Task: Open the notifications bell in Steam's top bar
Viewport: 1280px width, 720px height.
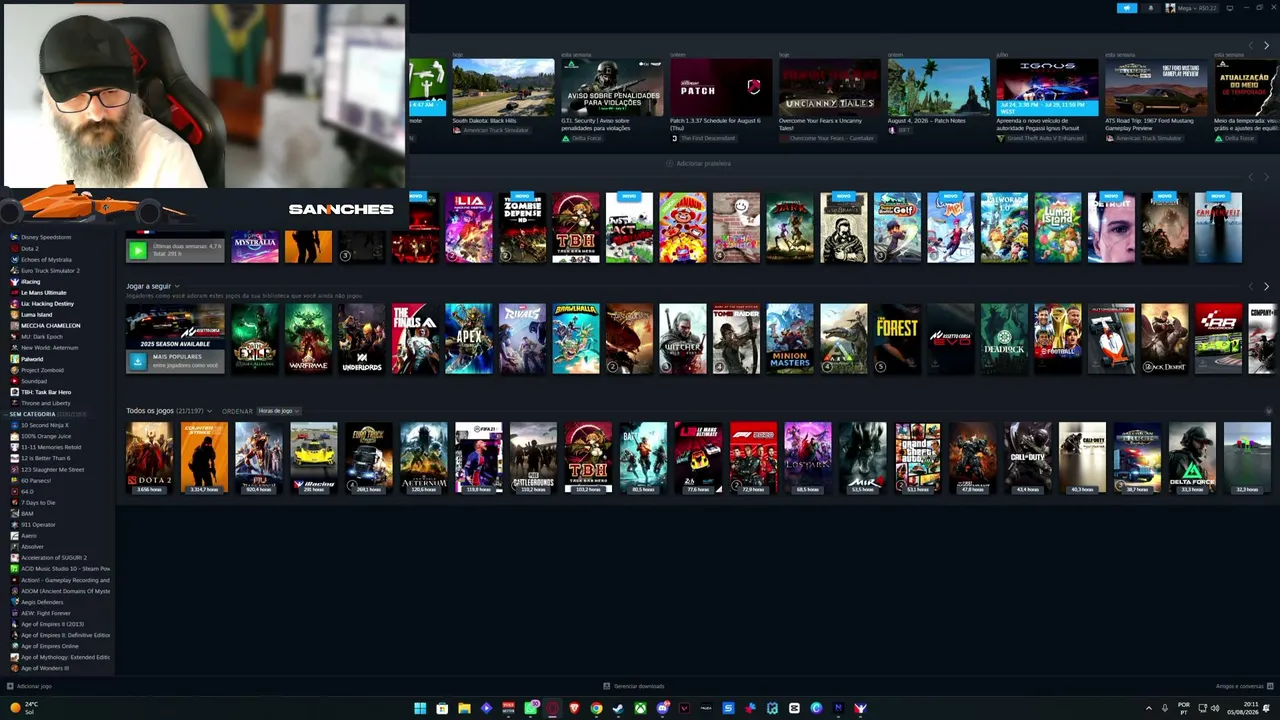Action: pyautogui.click(x=1150, y=8)
